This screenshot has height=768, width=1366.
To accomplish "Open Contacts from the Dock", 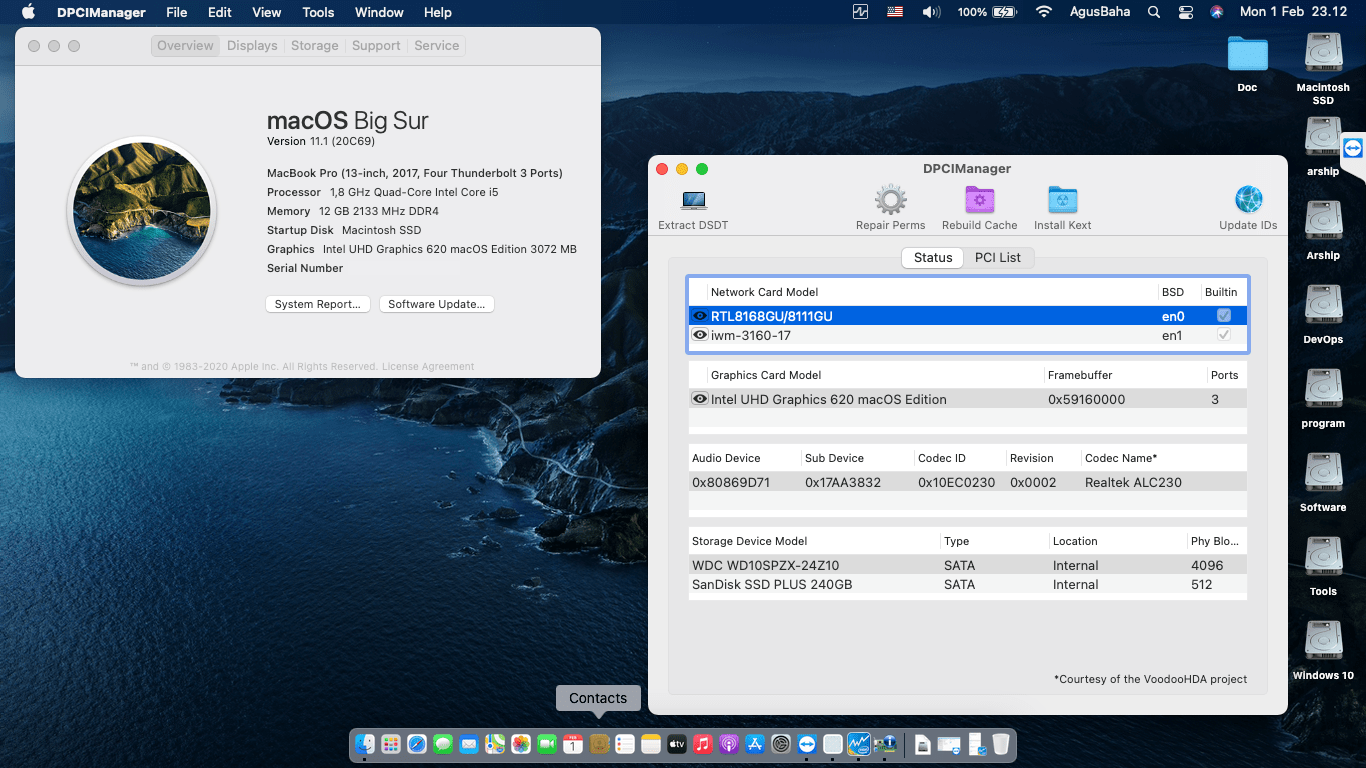I will click(x=598, y=744).
